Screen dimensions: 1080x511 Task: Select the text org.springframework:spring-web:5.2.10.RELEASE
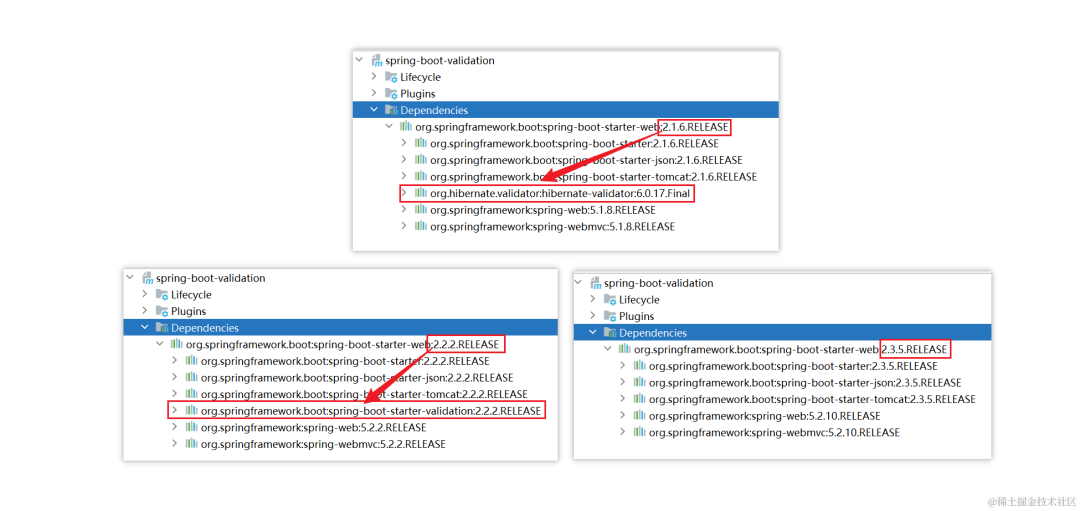(x=765, y=417)
